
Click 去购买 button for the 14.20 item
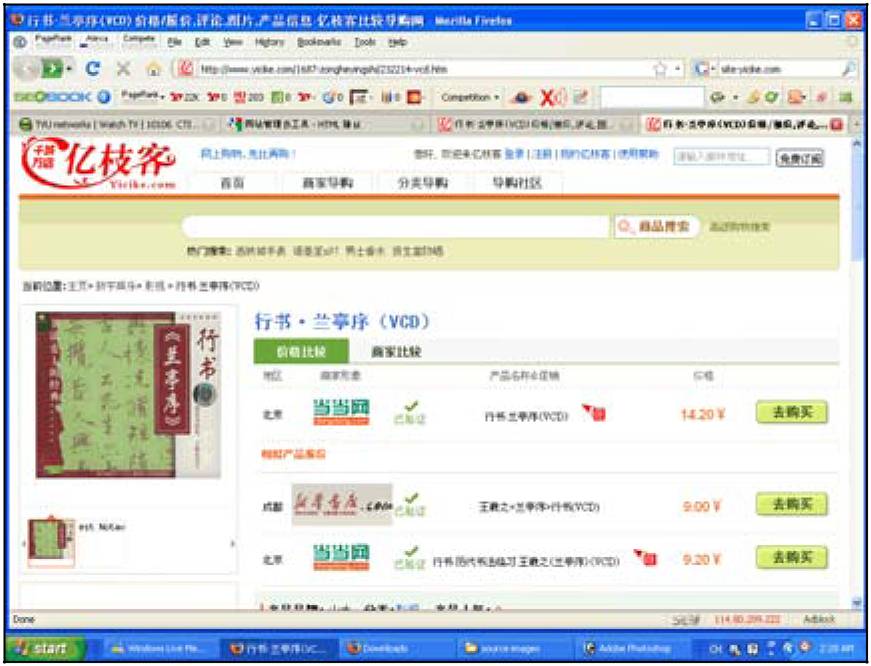[792, 412]
